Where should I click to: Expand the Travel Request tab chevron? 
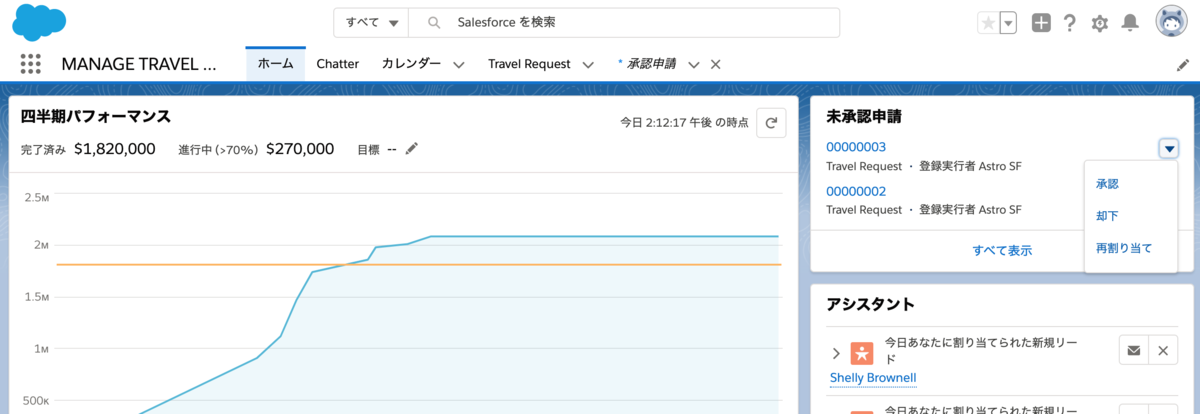(x=588, y=64)
